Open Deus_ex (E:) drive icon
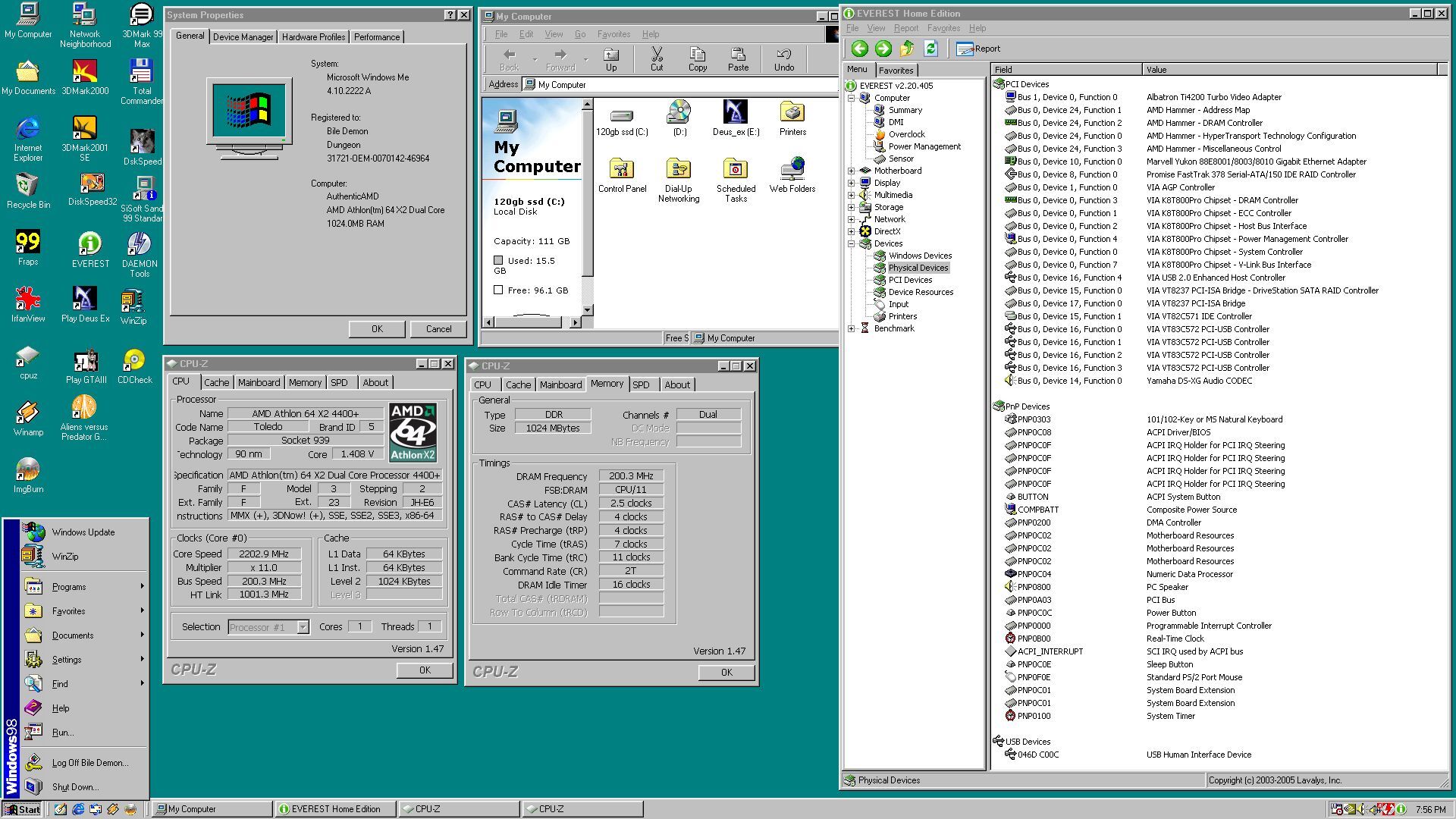Viewport: 1456px width, 819px height. click(x=736, y=118)
